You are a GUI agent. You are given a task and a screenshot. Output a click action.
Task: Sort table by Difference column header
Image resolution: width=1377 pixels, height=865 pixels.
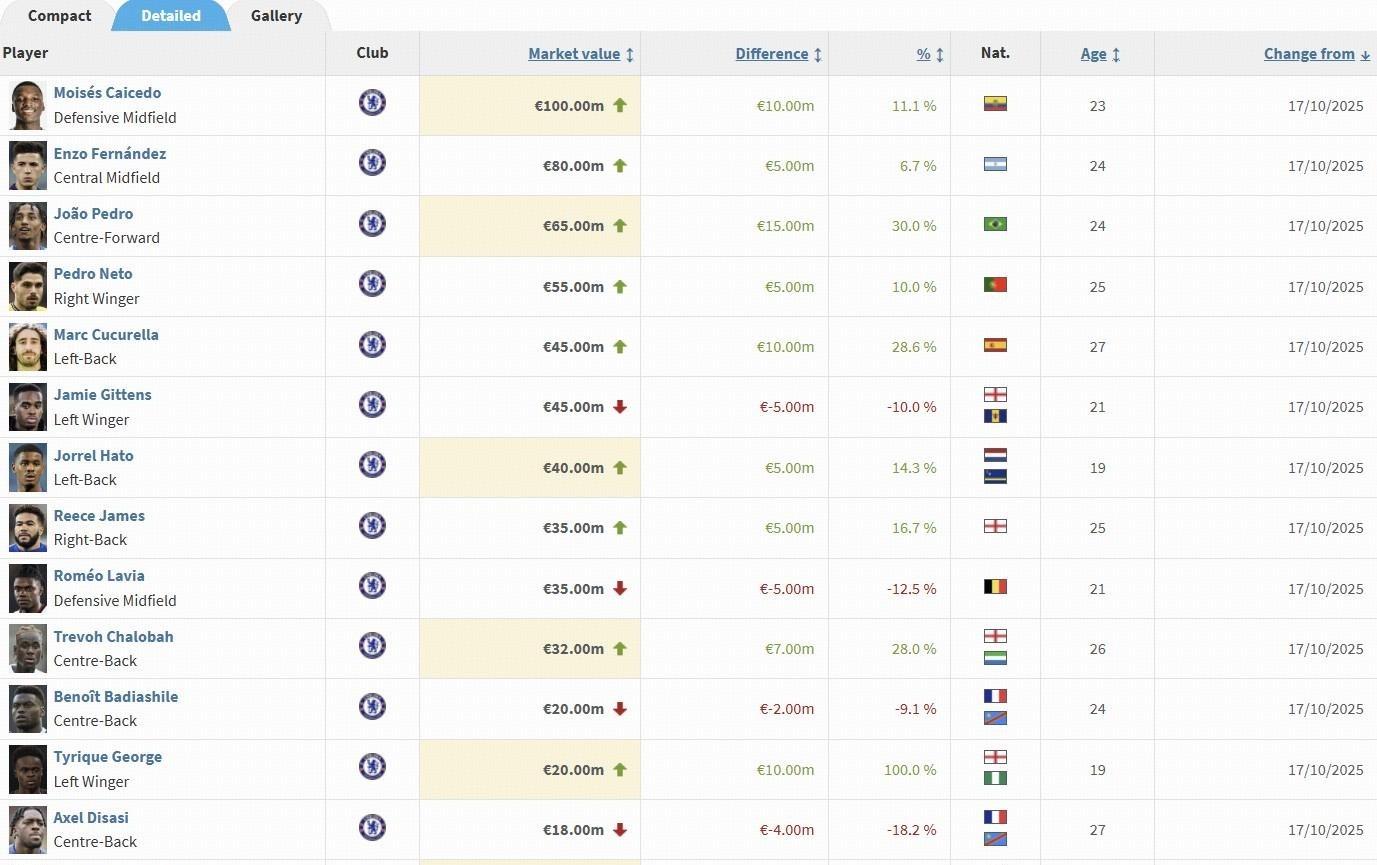click(771, 54)
